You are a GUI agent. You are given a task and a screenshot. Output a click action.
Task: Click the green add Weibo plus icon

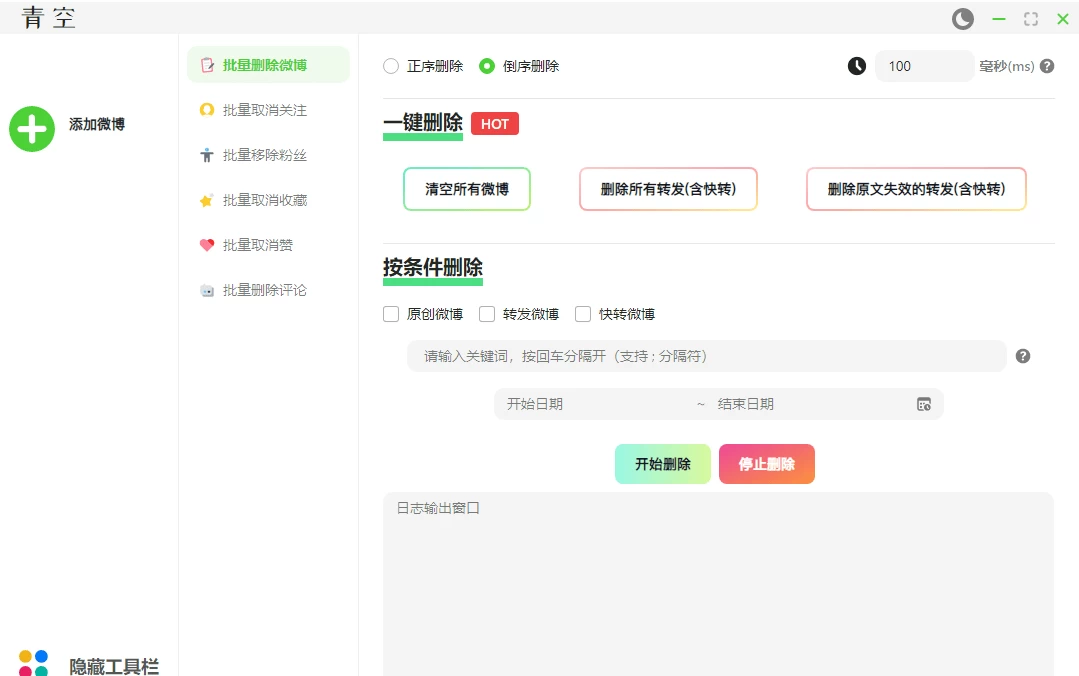pyautogui.click(x=32, y=129)
